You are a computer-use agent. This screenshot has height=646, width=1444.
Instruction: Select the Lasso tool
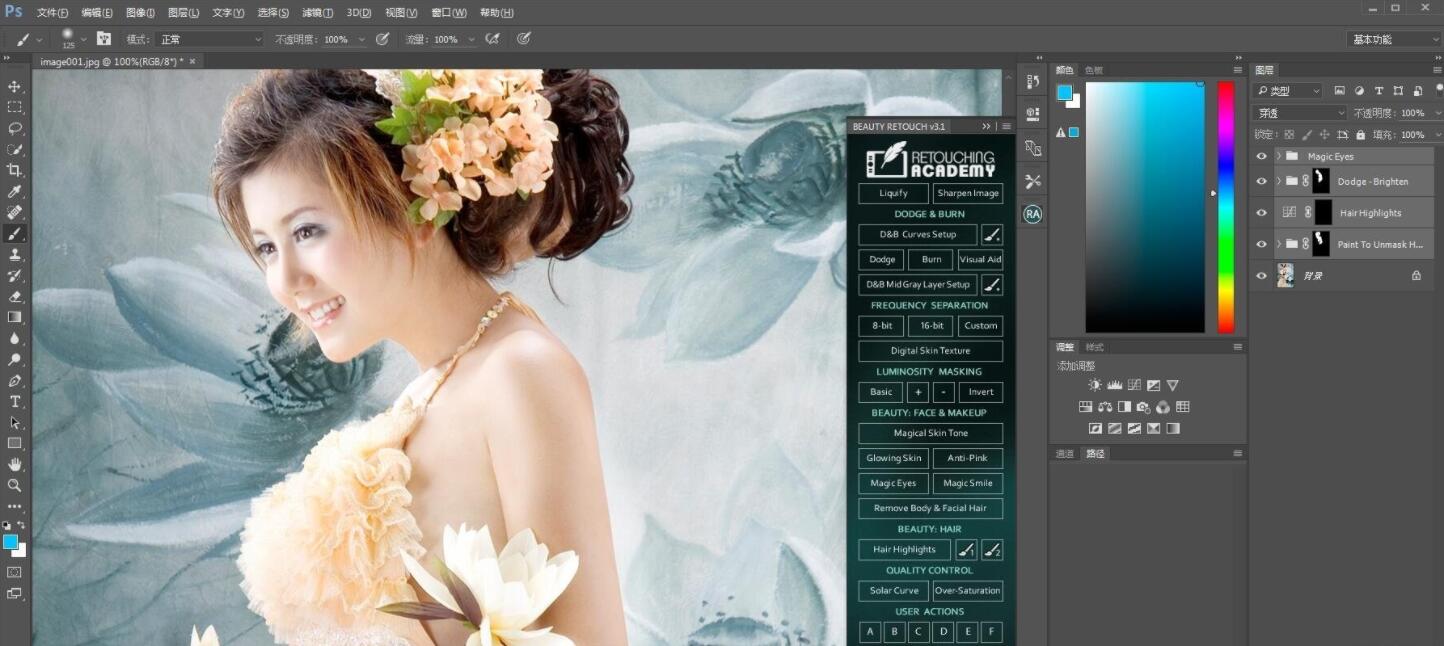tap(14, 129)
